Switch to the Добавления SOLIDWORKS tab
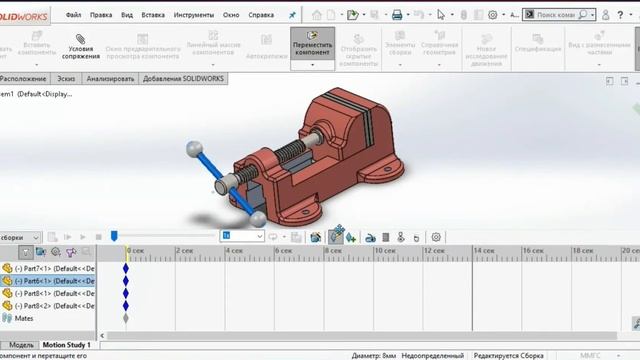Image resolution: width=640 pixels, height=360 pixels. tap(183, 79)
